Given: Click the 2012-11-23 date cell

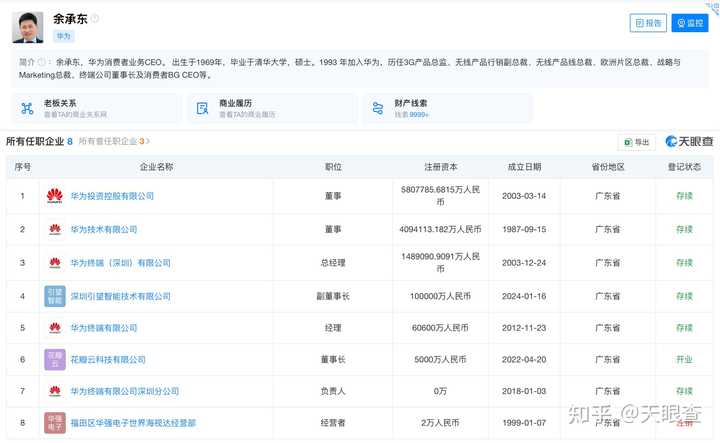Looking at the screenshot, I should 524,328.
